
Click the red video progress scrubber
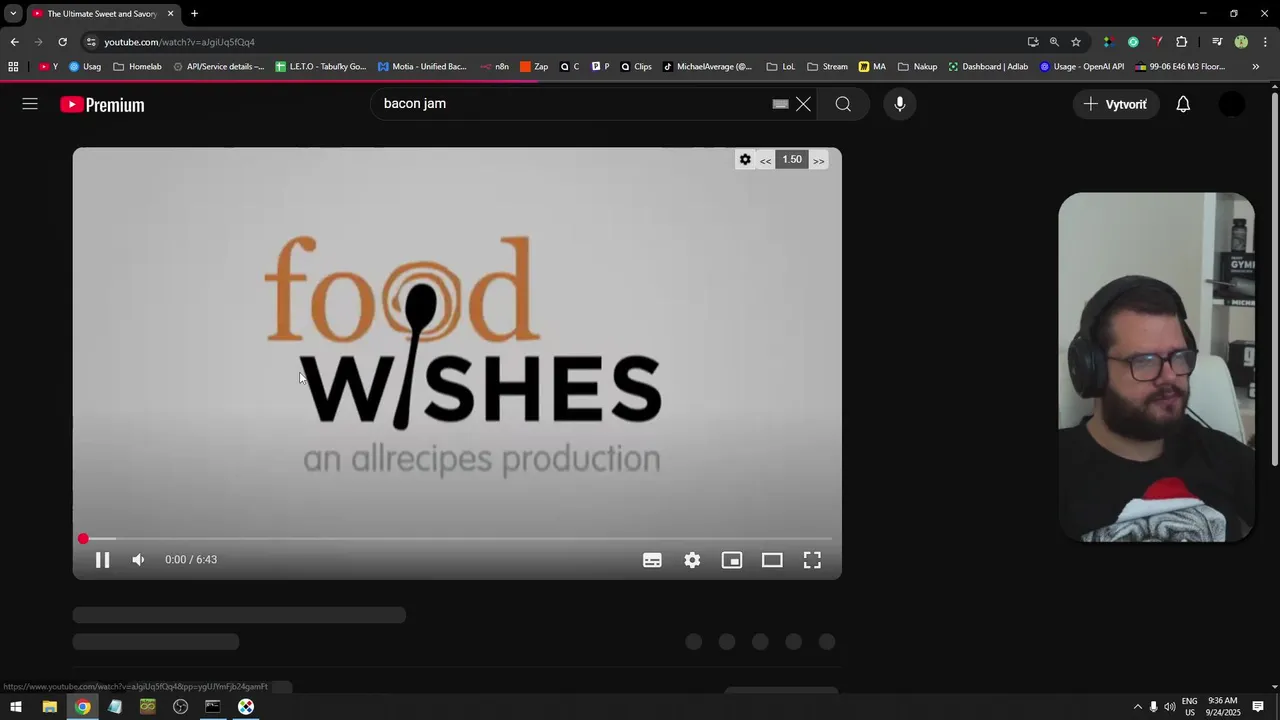click(x=83, y=539)
